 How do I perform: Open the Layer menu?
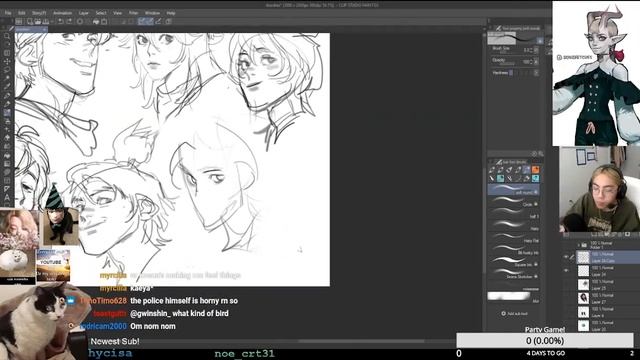click(84, 13)
